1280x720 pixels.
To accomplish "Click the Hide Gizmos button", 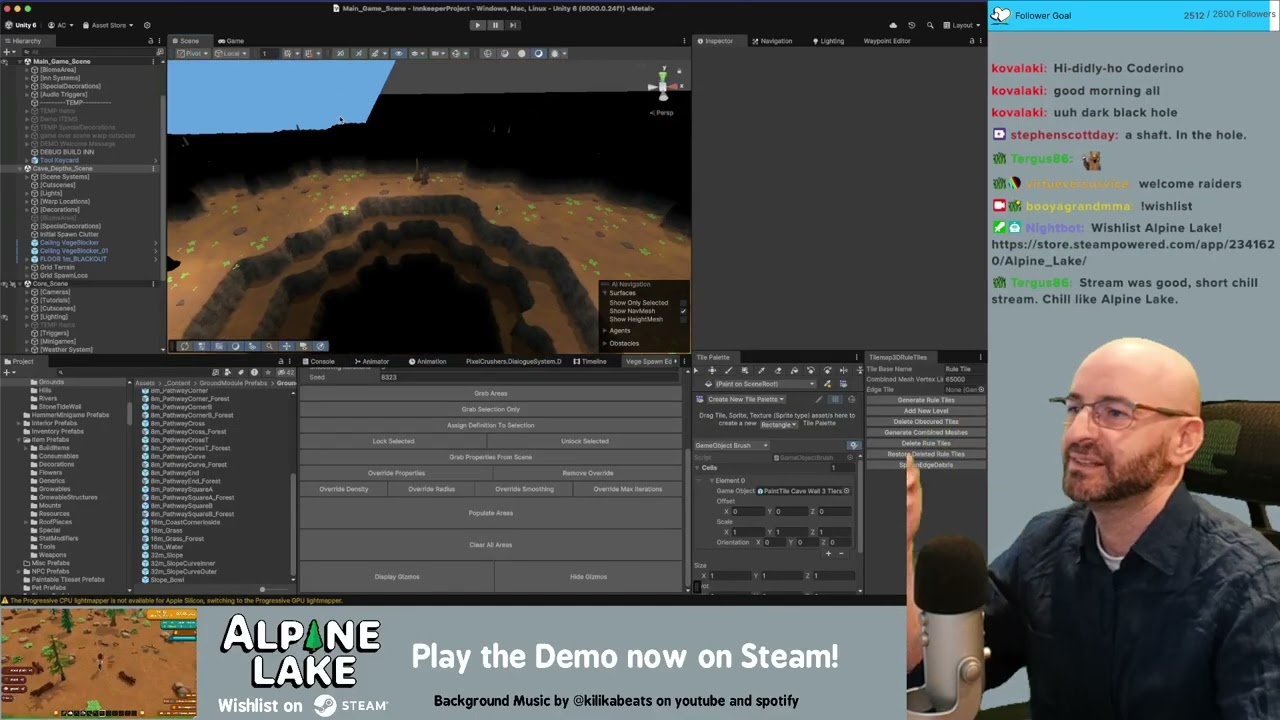I will pos(588,576).
